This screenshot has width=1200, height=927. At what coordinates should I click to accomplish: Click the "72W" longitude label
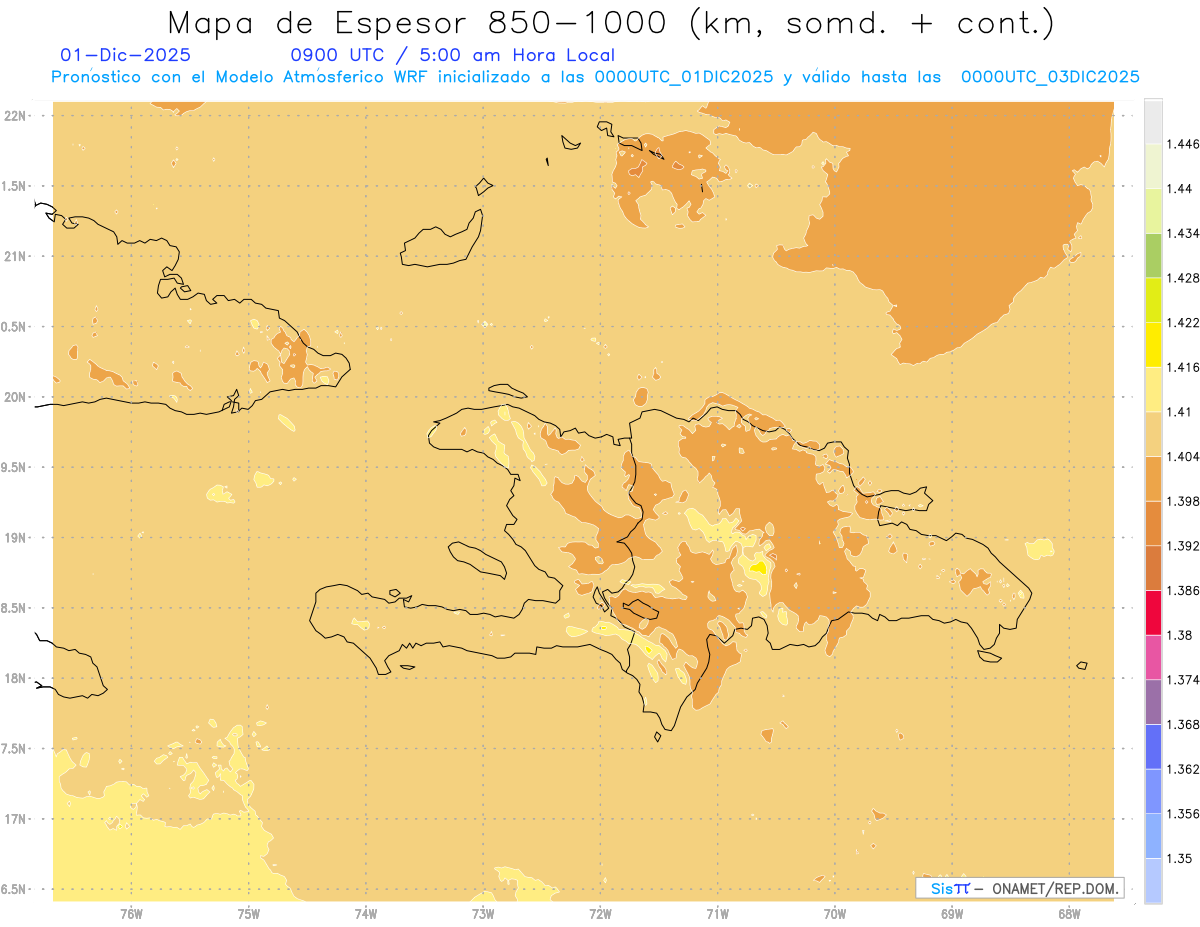(x=600, y=914)
